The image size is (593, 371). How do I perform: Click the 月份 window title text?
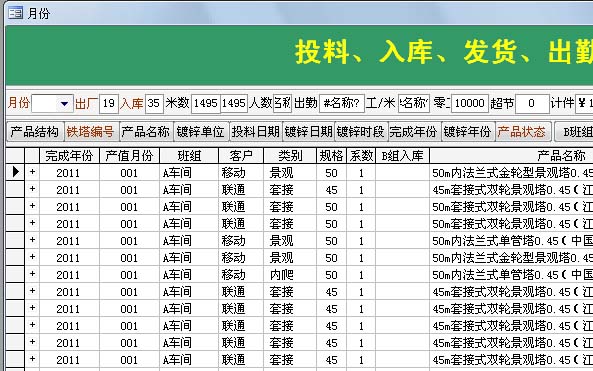tap(39, 14)
